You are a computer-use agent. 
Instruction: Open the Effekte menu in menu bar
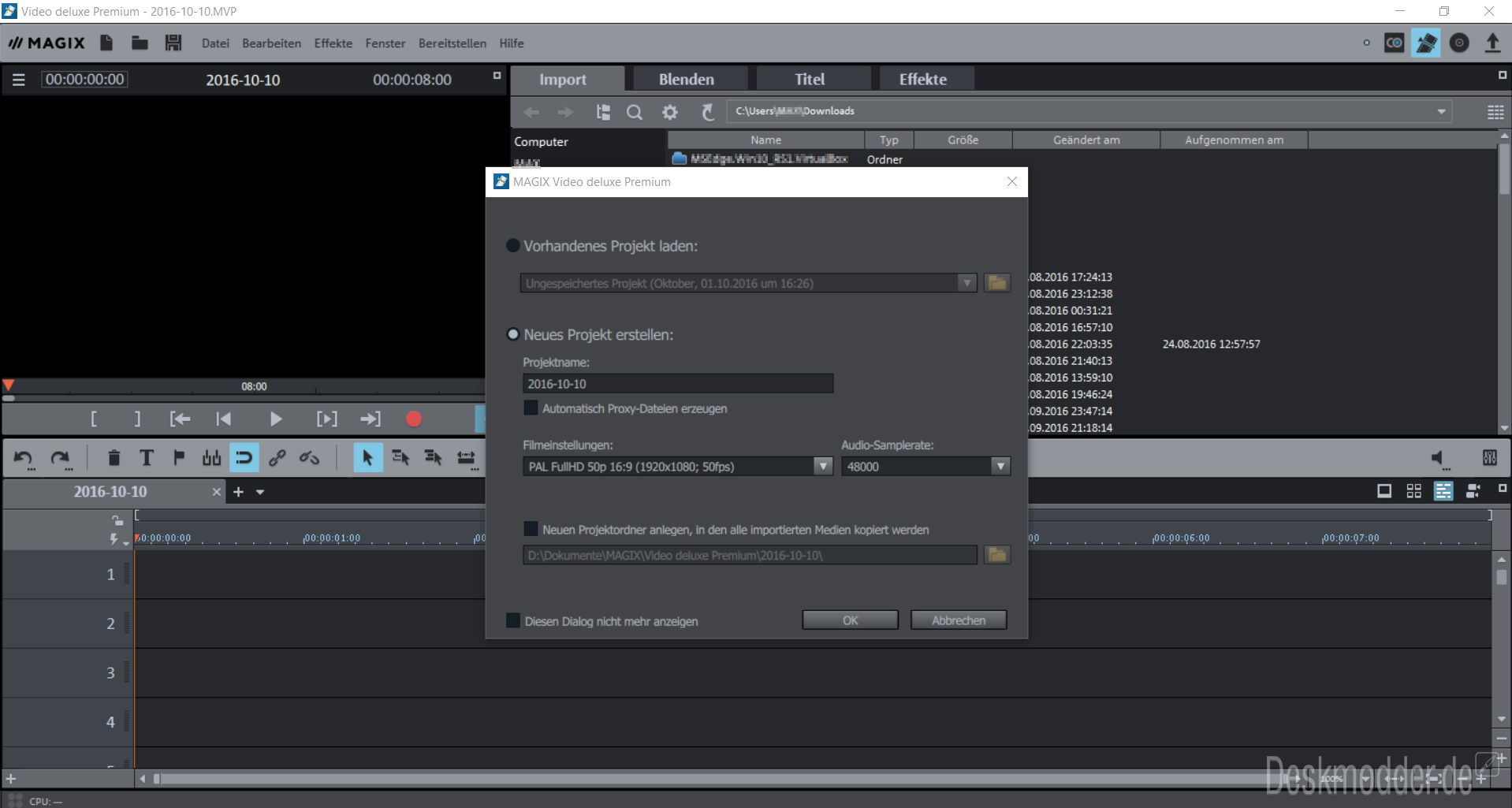pyautogui.click(x=333, y=43)
